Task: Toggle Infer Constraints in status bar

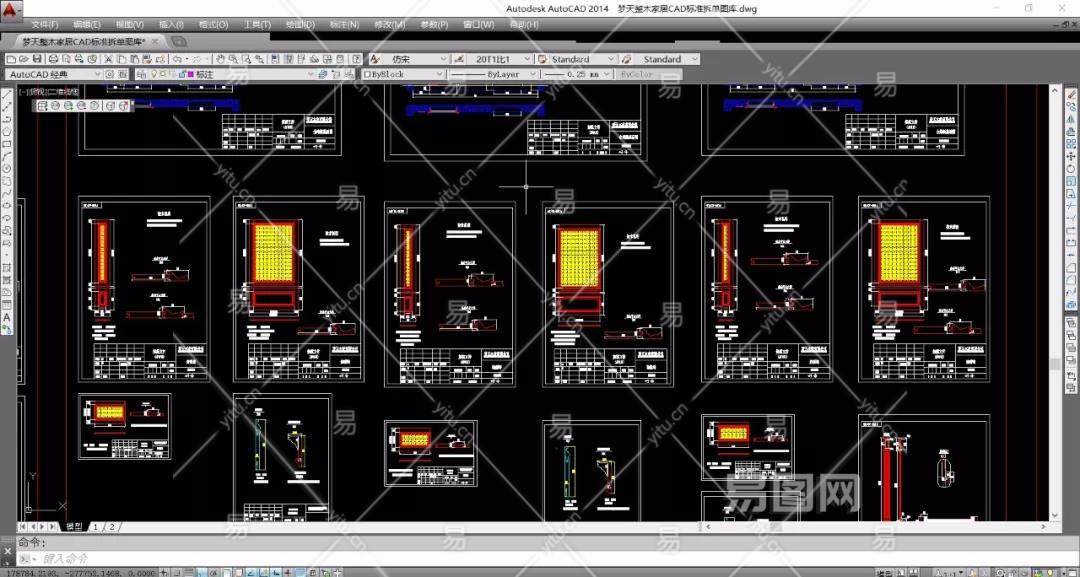Action: point(164,571)
